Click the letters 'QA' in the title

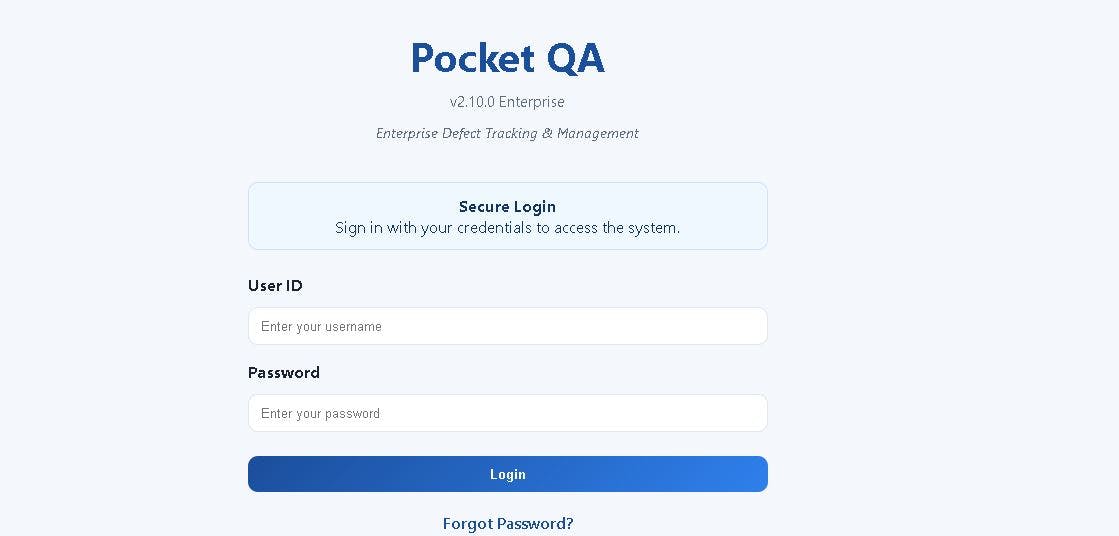tap(576, 59)
